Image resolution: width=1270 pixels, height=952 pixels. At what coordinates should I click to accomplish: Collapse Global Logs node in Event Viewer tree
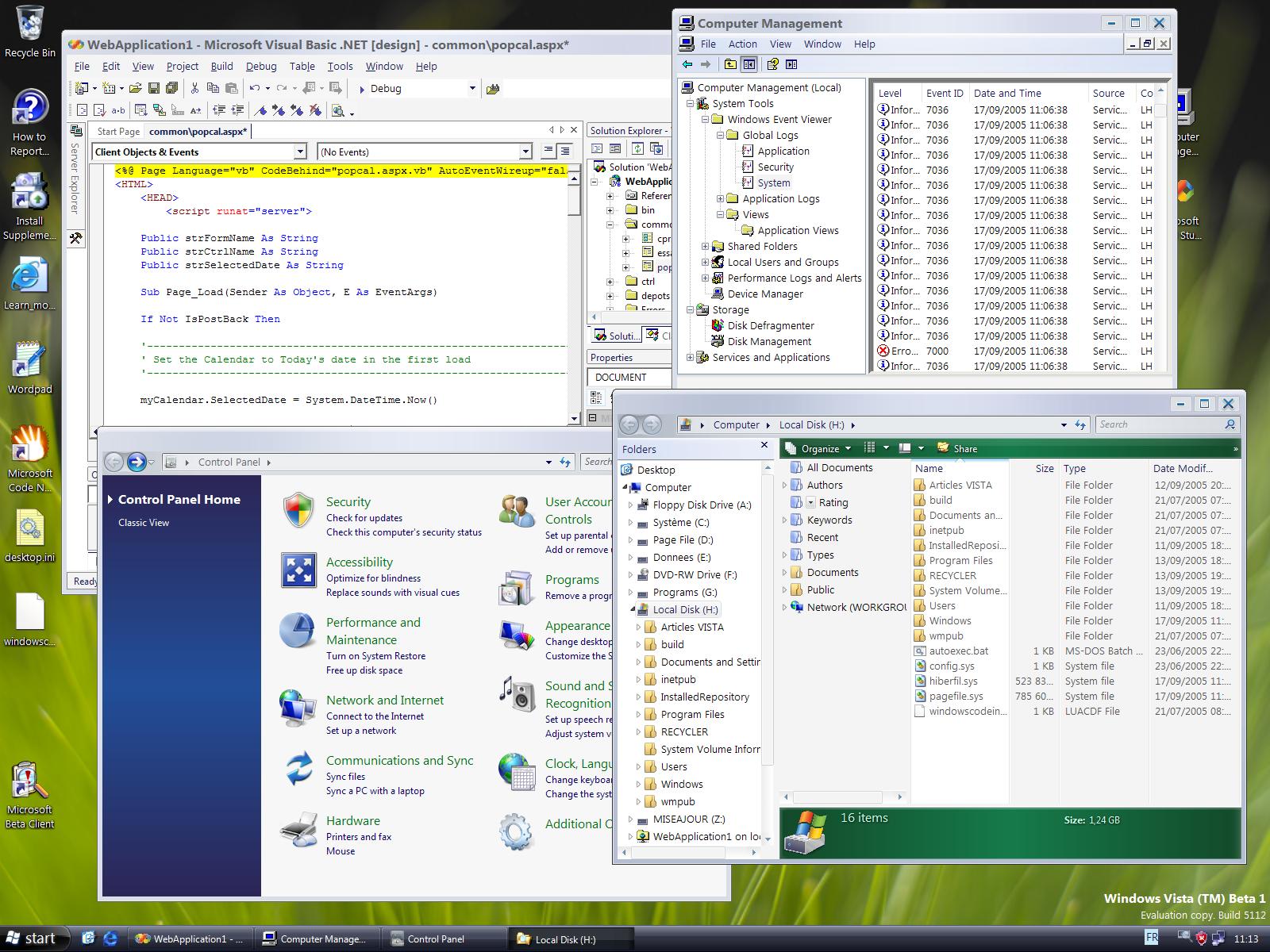(720, 135)
